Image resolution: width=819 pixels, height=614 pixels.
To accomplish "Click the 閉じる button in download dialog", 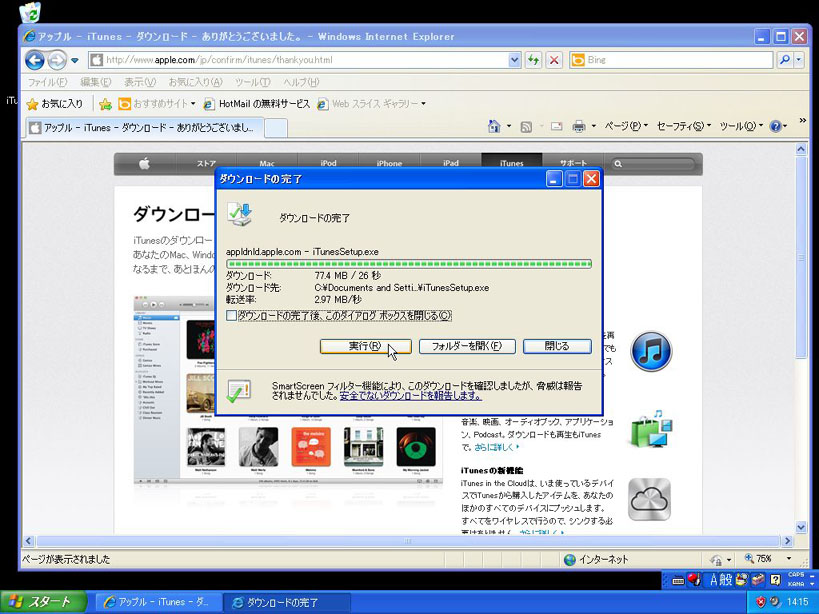I will (557, 346).
